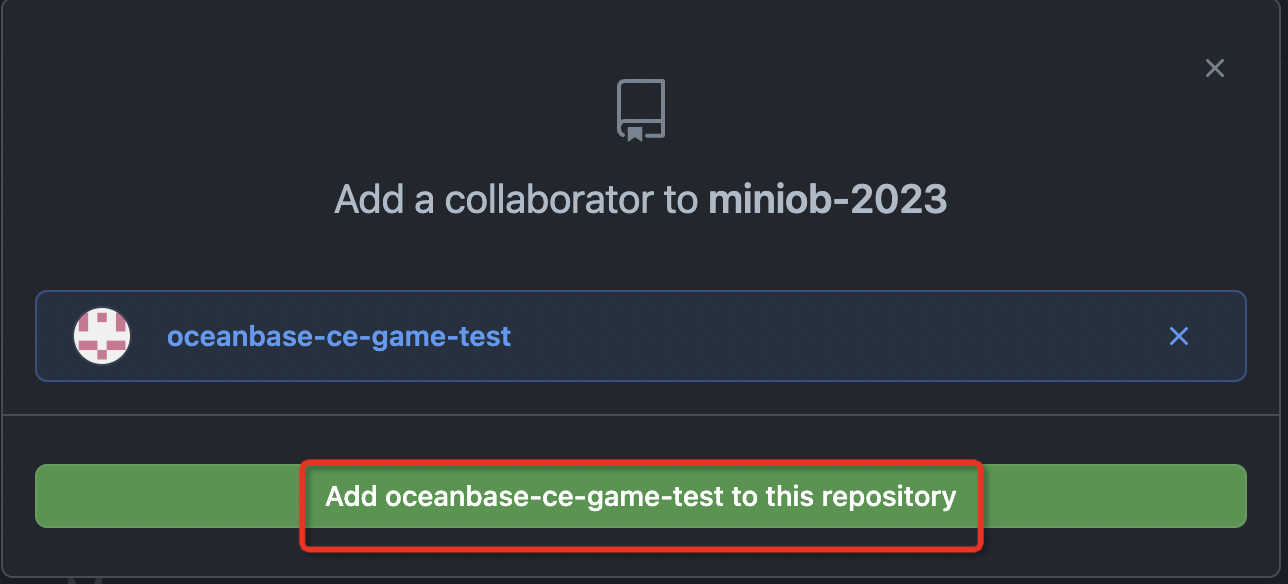Close the Add a collaborator dialog
1288x584 pixels.
pos(1214,68)
